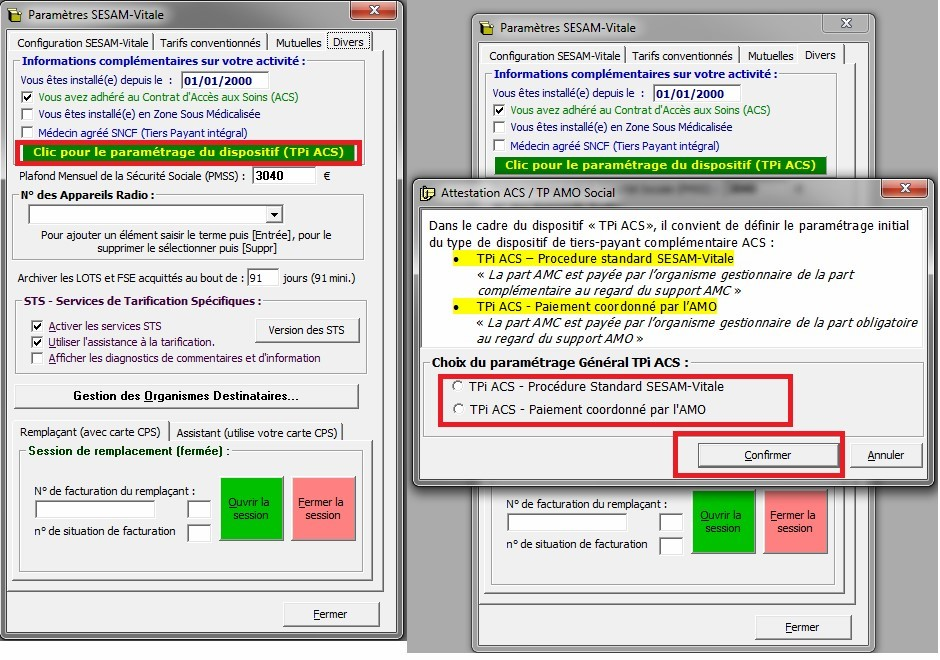The image size is (940, 660).
Task: Toggle ACS contract checkbox in right window
Action: [499, 110]
